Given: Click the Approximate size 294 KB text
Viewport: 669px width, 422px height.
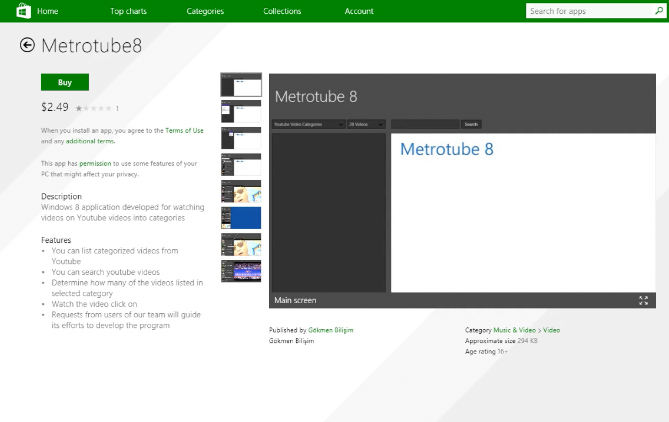Looking at the screenshot, I should 501,341.
